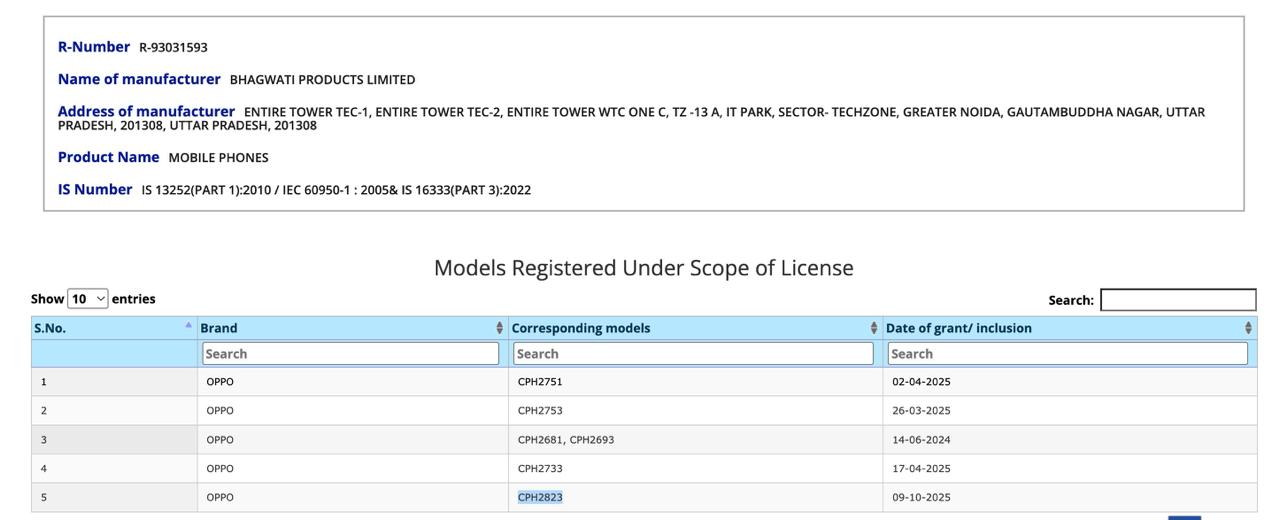Sort by Corresponding models sort arrows
This screenshot has width=1280, height=520.
click(x=874, y=328)
